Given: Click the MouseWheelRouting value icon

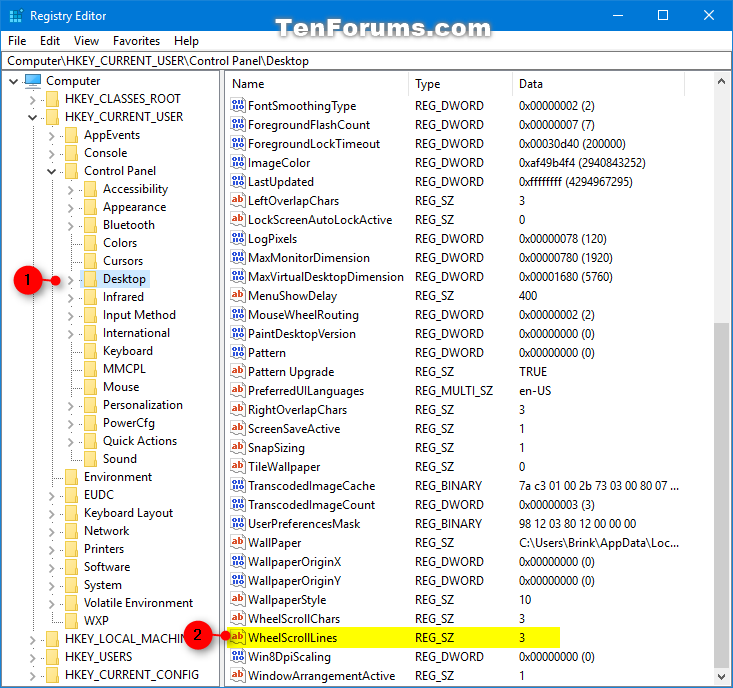Looking at the screenshot, I should click(x=237, y=314).
